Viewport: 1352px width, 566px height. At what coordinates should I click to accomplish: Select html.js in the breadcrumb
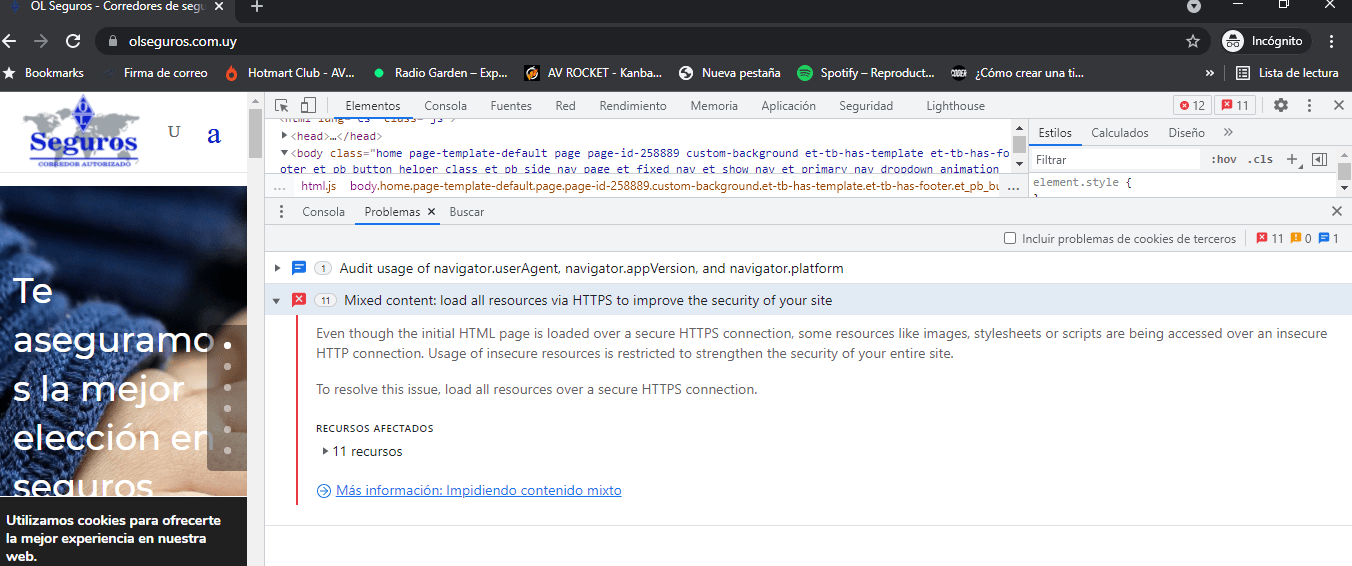pos(319,186)
